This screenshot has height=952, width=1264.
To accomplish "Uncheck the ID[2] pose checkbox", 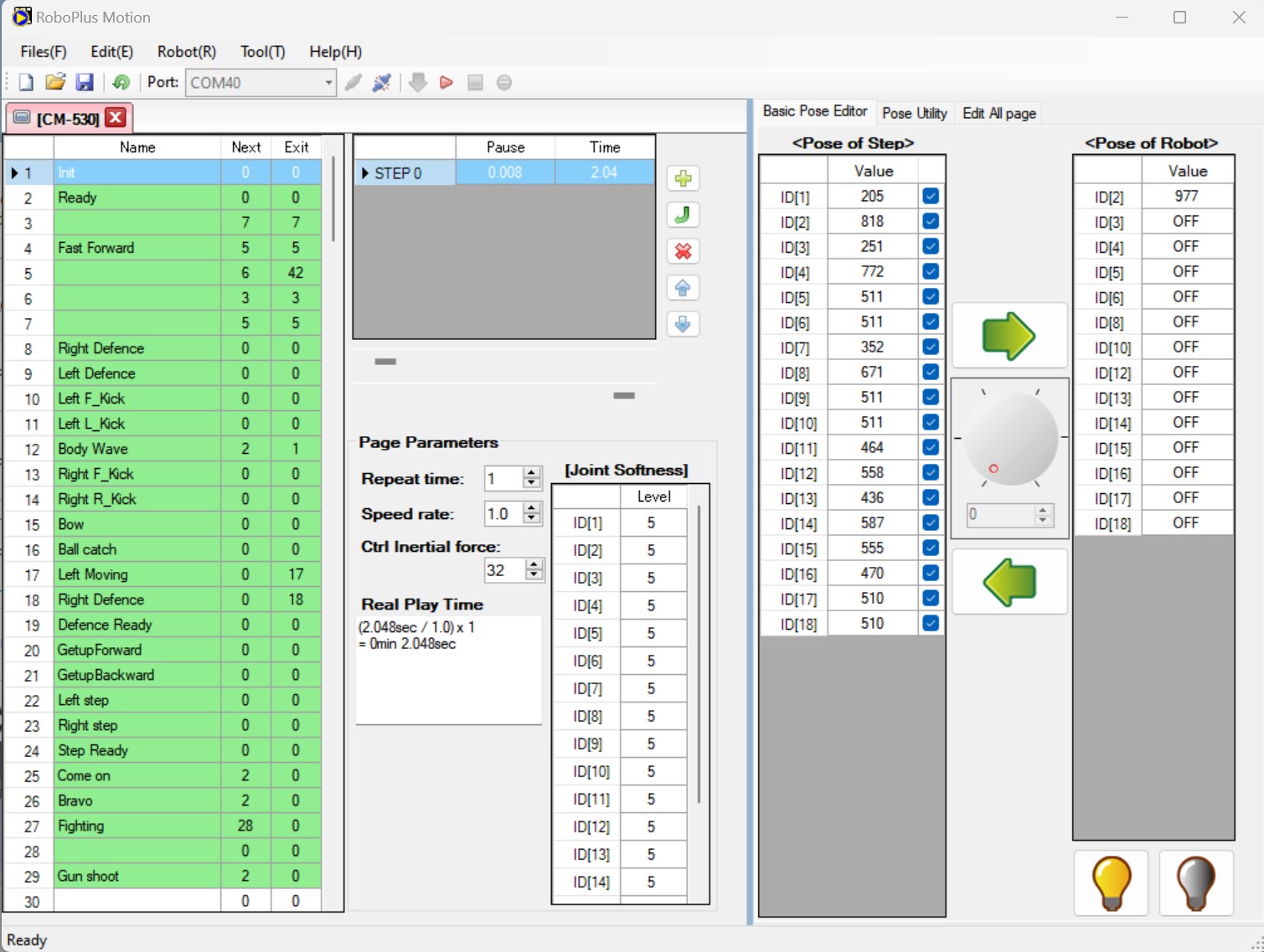I will 931,221.
